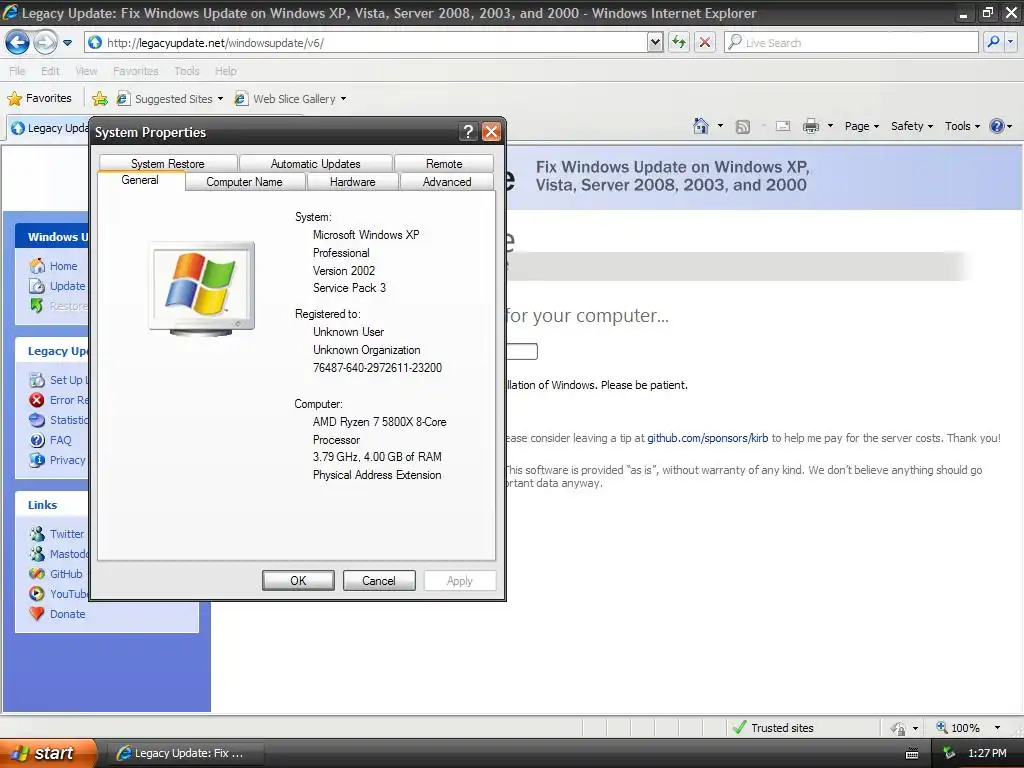1024x768 pixels.
Task: Open the Page command menu
Action: [x=861, y=126]
